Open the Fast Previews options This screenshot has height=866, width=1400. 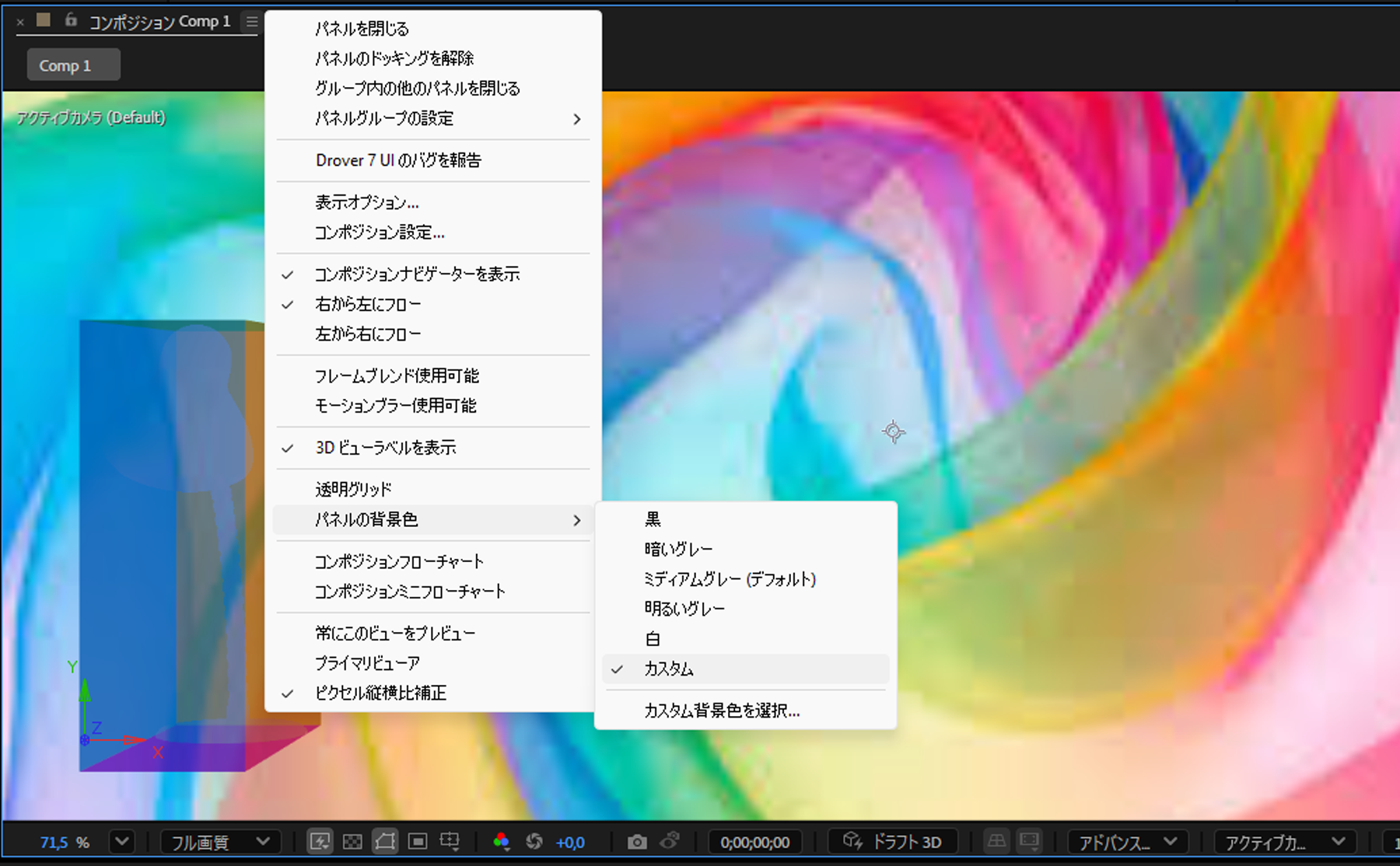pyautogui.click(x=320, y=841)
